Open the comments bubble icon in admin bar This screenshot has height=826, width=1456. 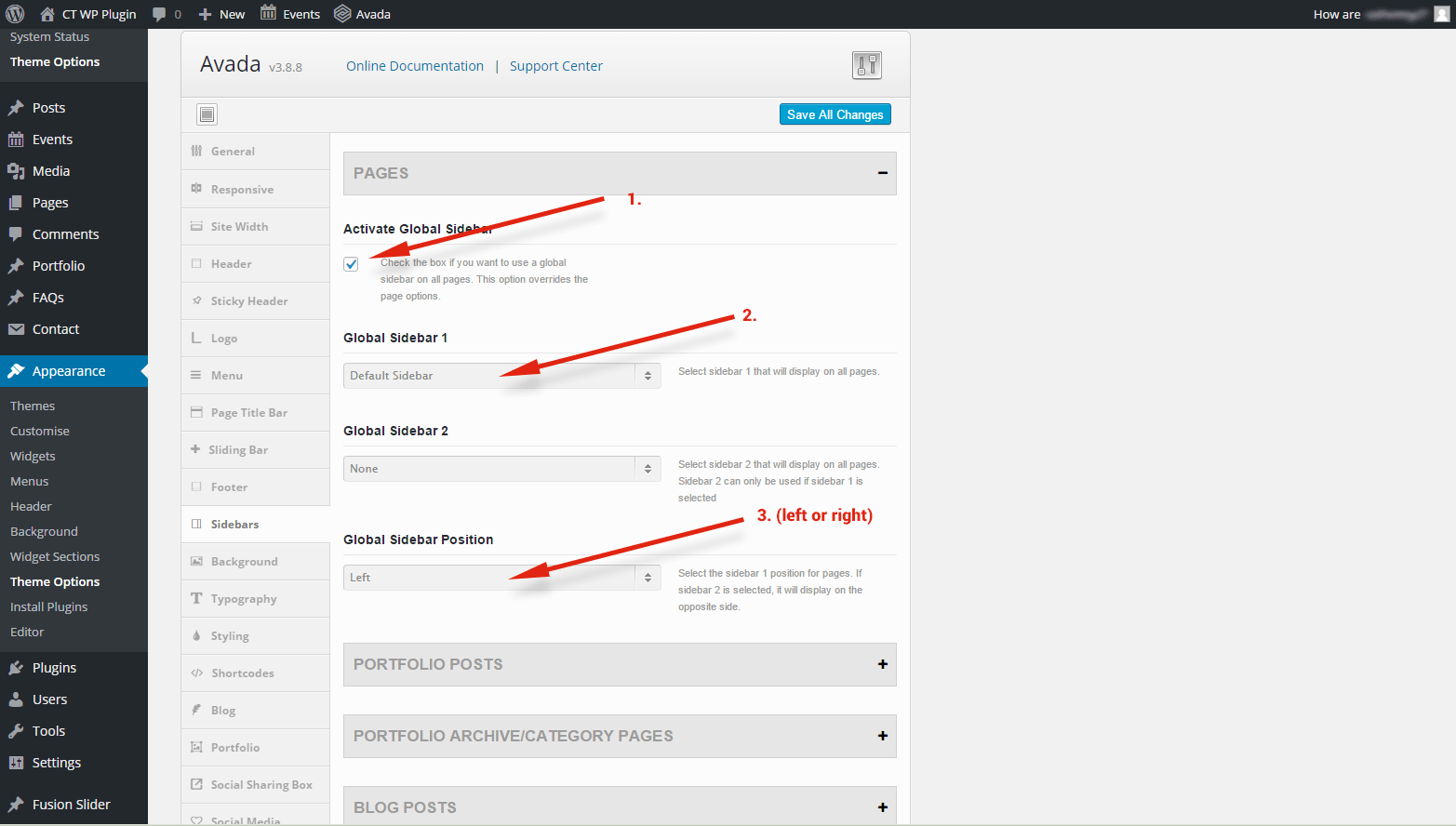pyautogui.click(x=159, y=14)
